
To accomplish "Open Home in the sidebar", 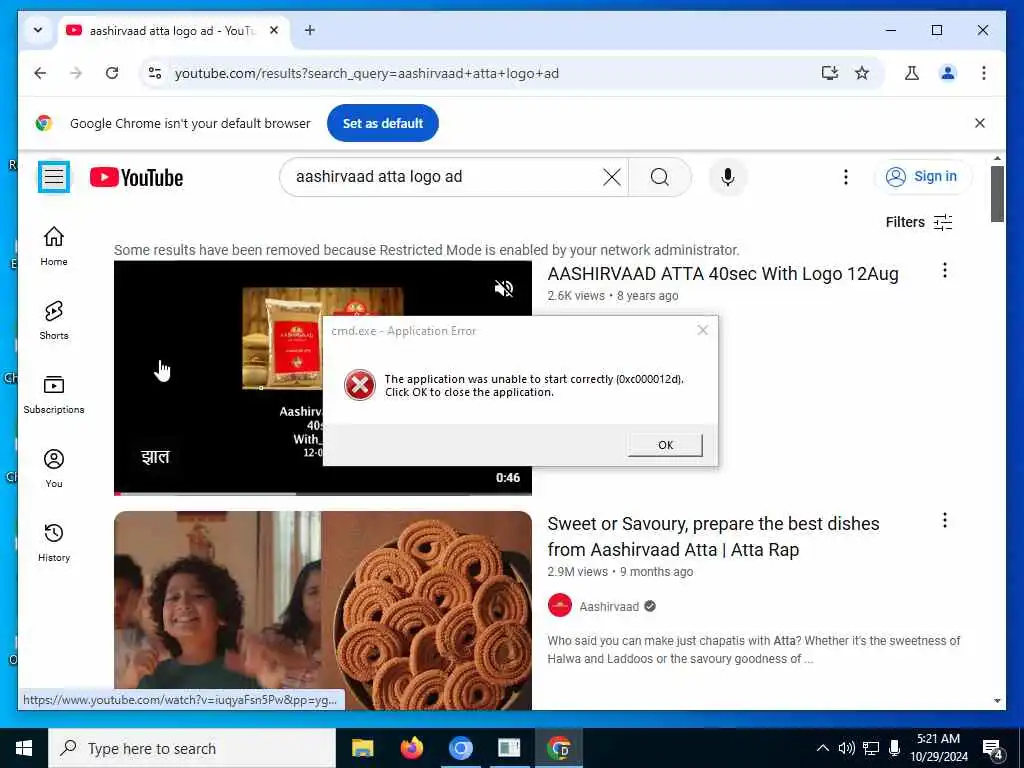I will (x=54, y=246).
